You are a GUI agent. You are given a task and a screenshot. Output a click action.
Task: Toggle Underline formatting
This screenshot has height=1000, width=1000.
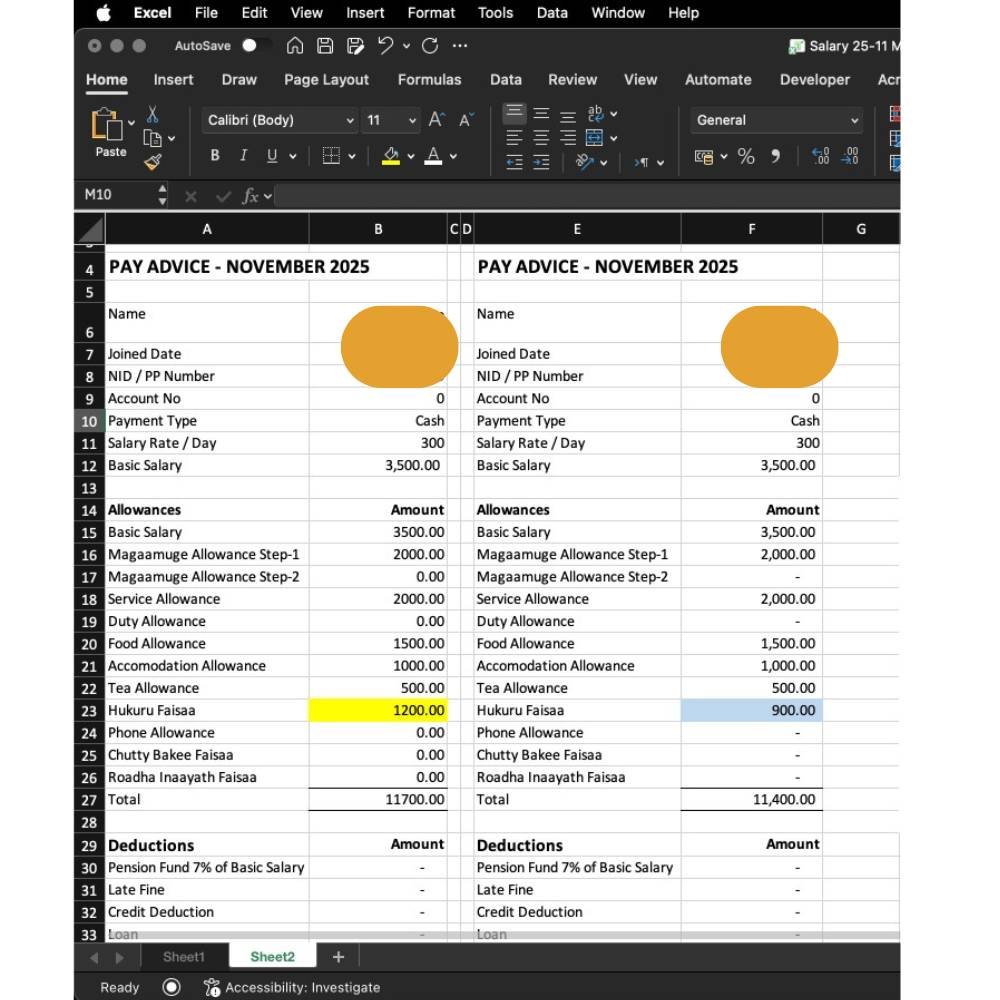[x=271, y=156]
